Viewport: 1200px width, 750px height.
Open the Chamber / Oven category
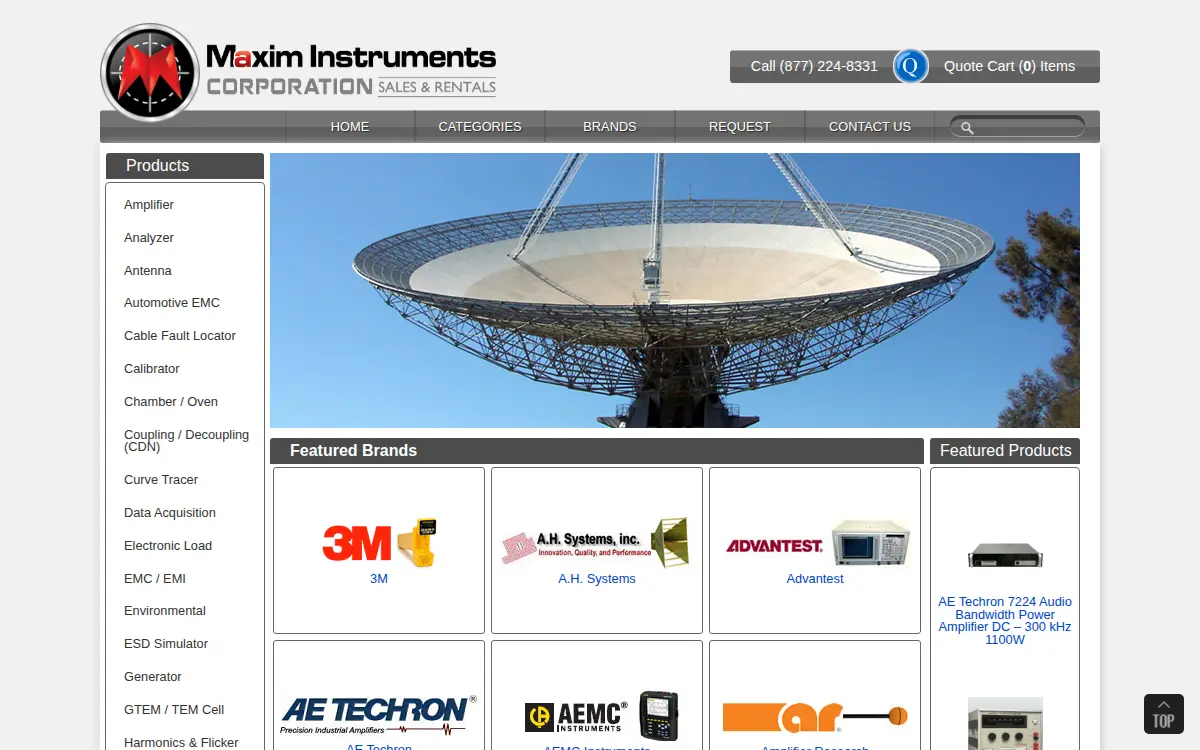pyautogui.click(x=171, y=402)
